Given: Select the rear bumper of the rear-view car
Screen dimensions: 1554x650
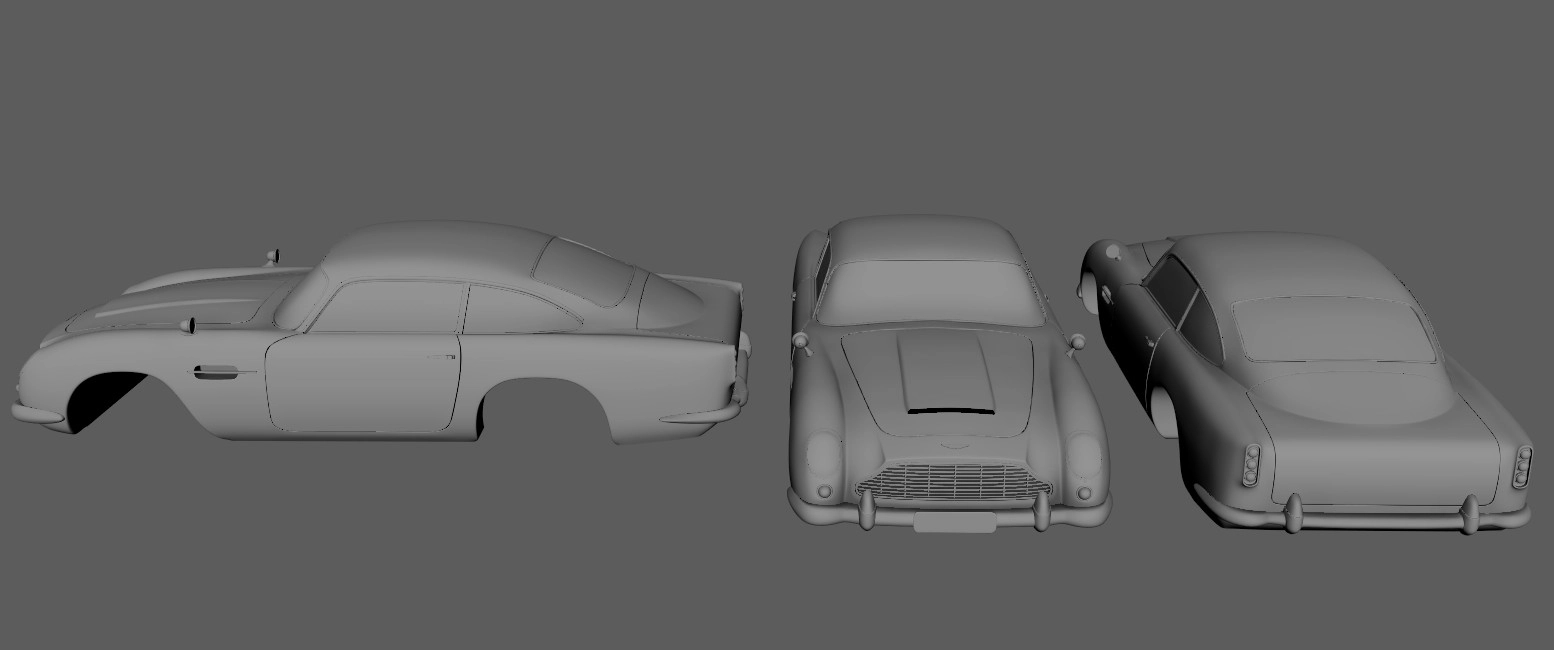Looking at the screenshot, I should click(x=1380, y=520).
